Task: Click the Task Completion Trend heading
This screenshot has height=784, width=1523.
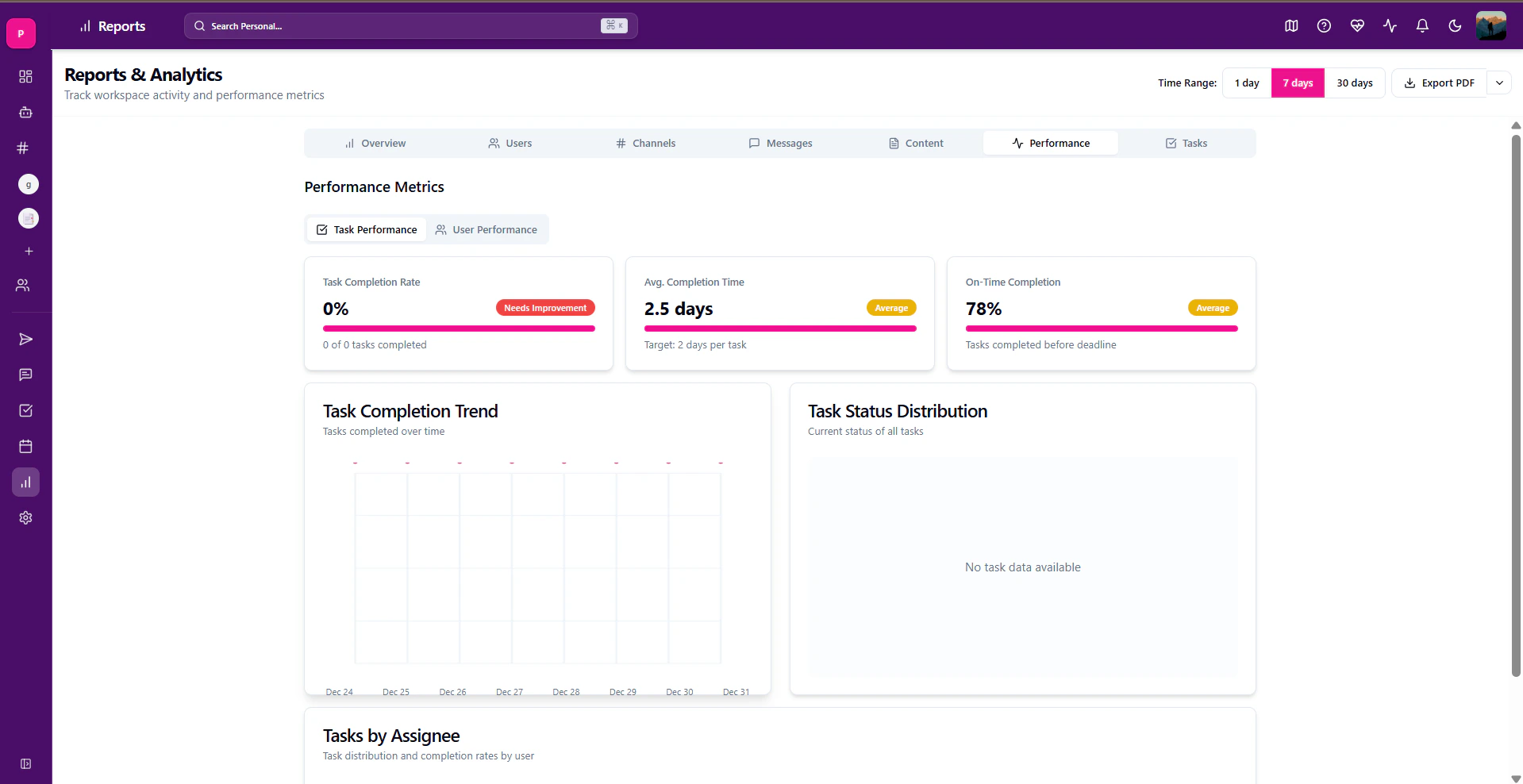Action: (410, 411)
